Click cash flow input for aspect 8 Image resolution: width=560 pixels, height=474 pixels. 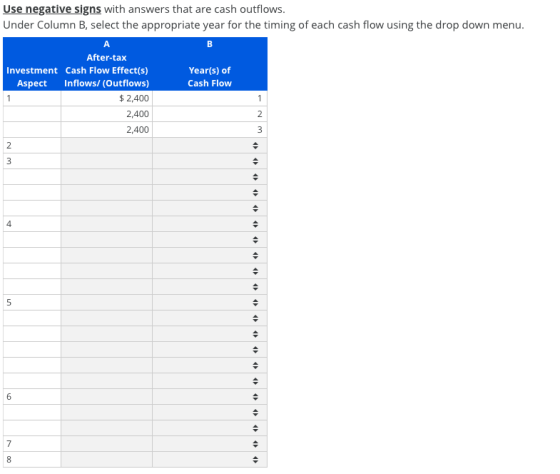[x=107, y=460]
